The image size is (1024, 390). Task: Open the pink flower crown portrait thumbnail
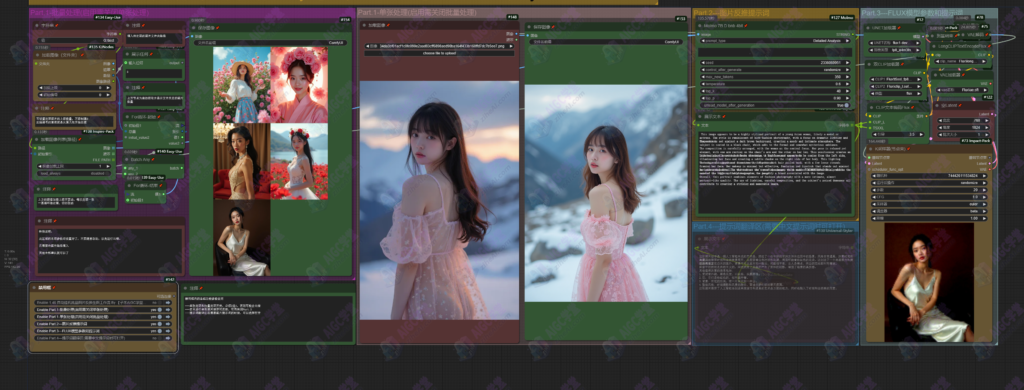pyautogui.click(x=299, y=84)
